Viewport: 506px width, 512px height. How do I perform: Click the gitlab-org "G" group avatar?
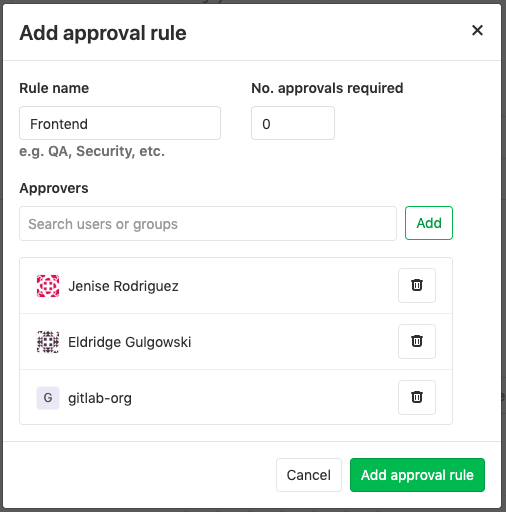click(48, 398)
